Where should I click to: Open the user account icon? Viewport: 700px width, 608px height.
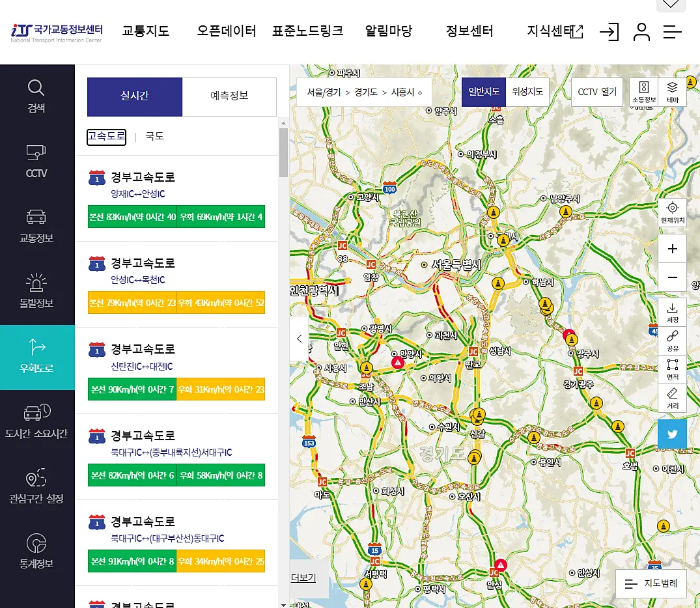coord(642,32)
